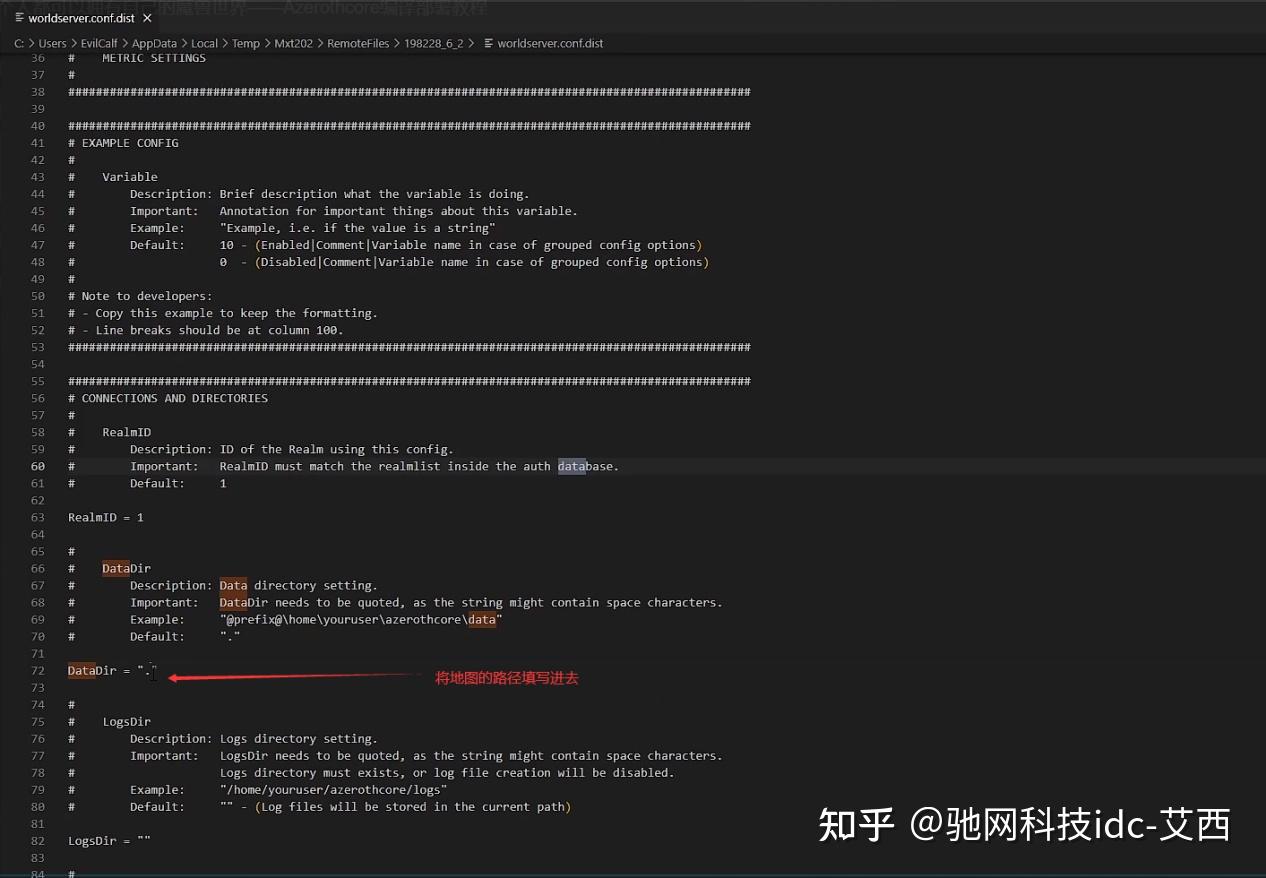
Task: Click Users in the breadcrumb path
Action: (52, 43)
